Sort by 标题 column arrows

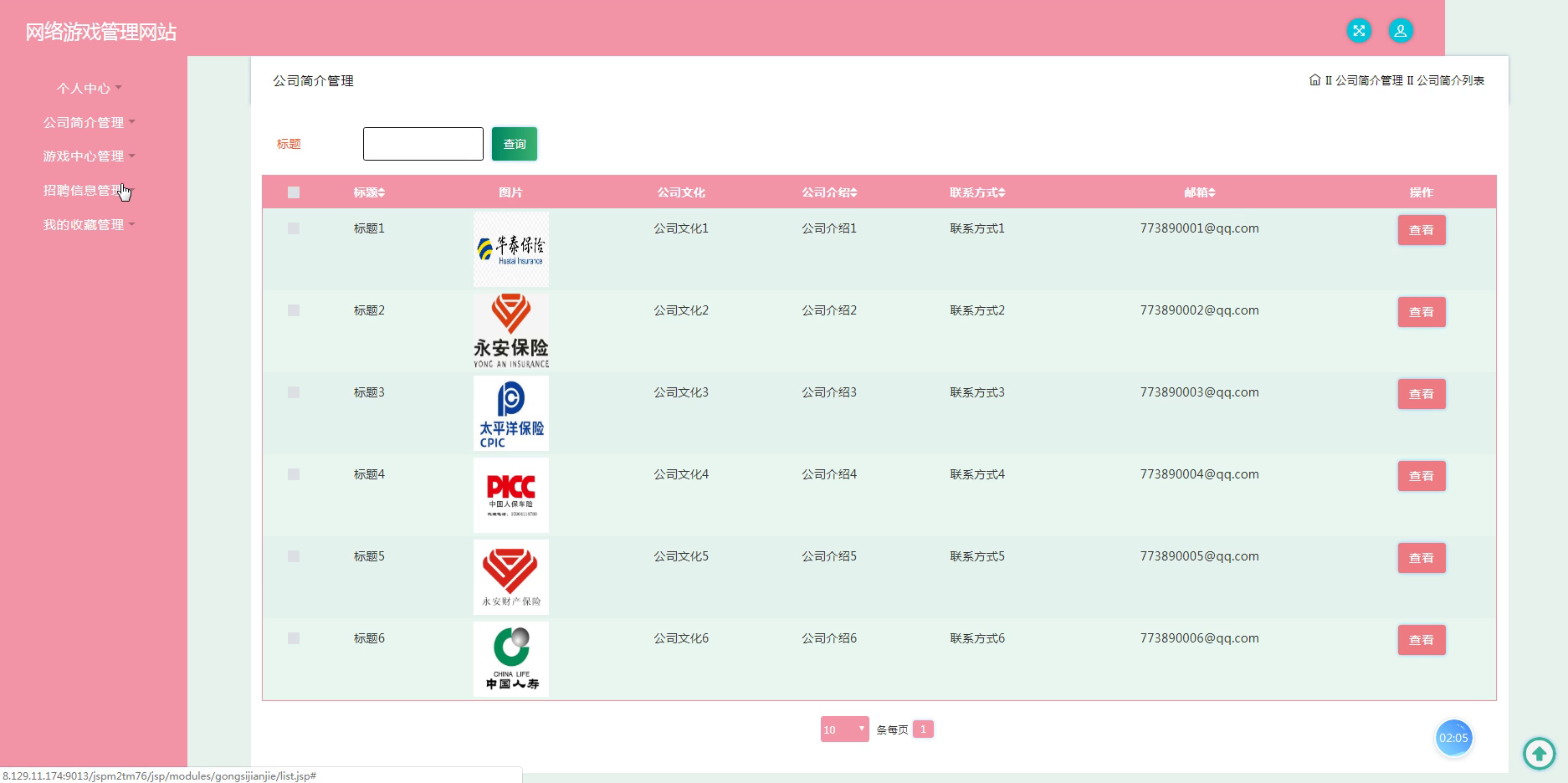382,192
